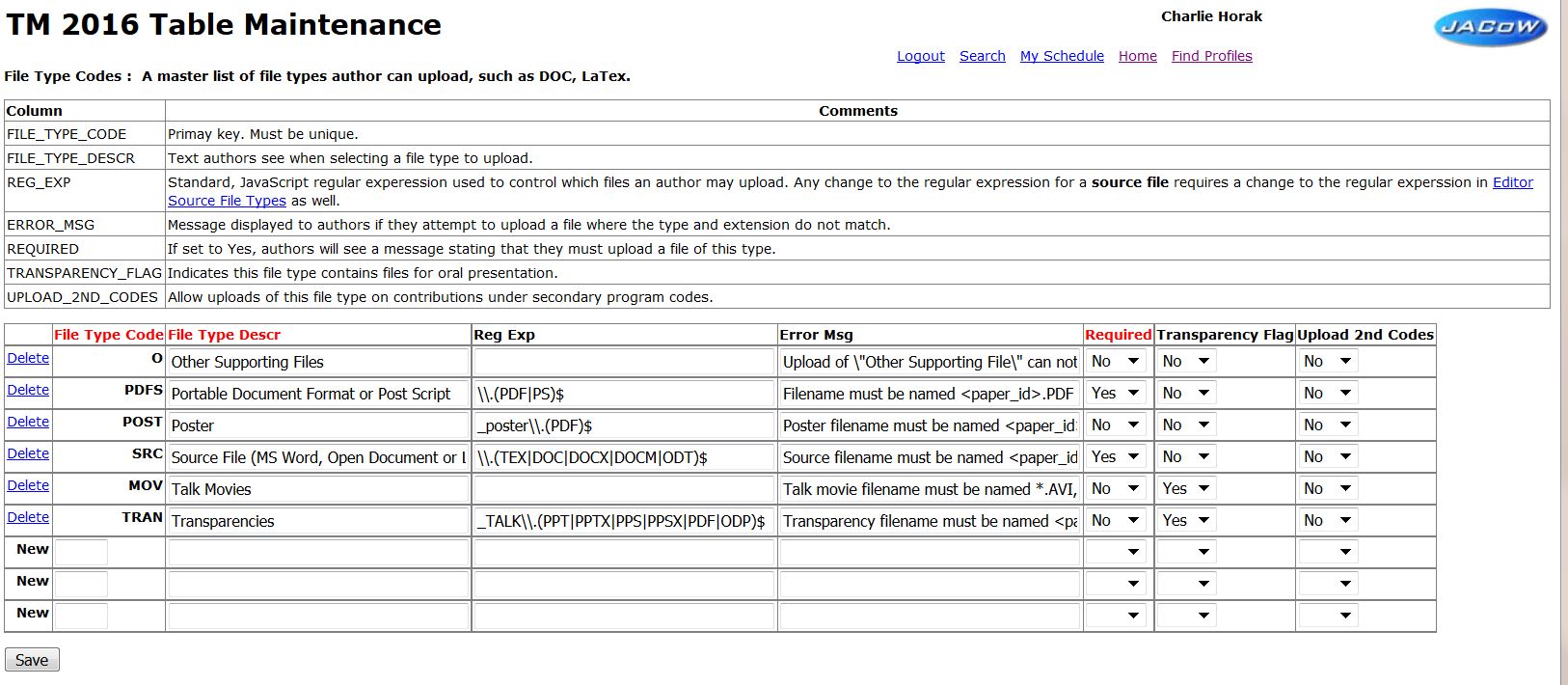Edit the Transparency filename error message field
This screenshot has width=1568, height=685.
(x=930, y=521)
